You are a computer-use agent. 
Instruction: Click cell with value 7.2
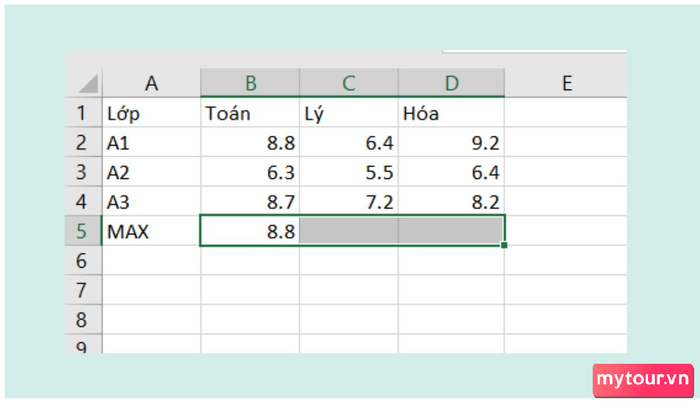(x=349, y=201)
